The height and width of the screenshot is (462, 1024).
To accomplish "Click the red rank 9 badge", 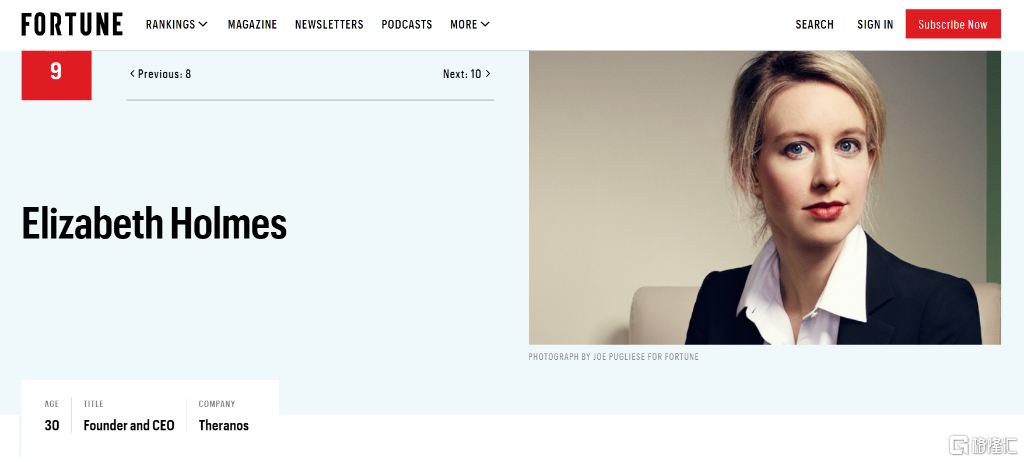I will click(x=56, y=74).
